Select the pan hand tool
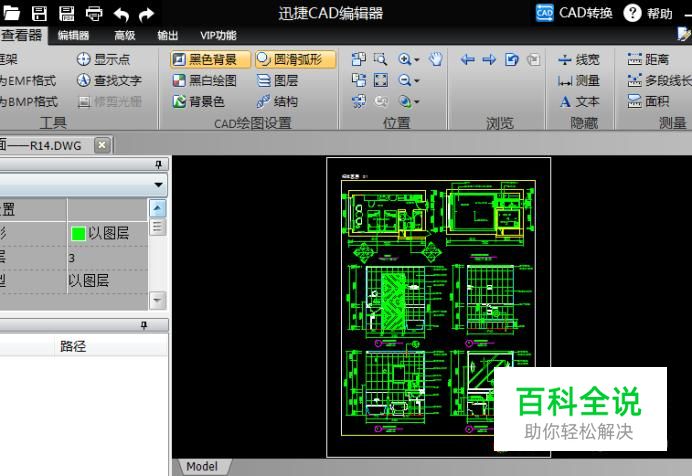The height and width of the screenshot is (476, 692). (x=435, y=59)
